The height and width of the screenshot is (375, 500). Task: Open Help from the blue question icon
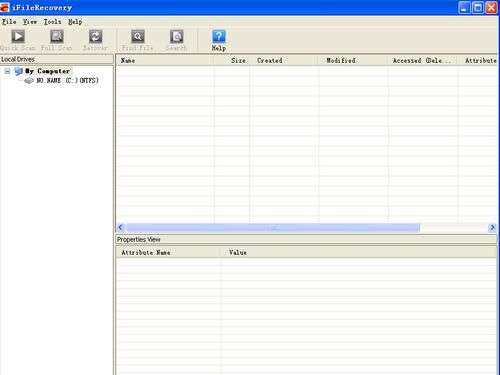[219, 36]
